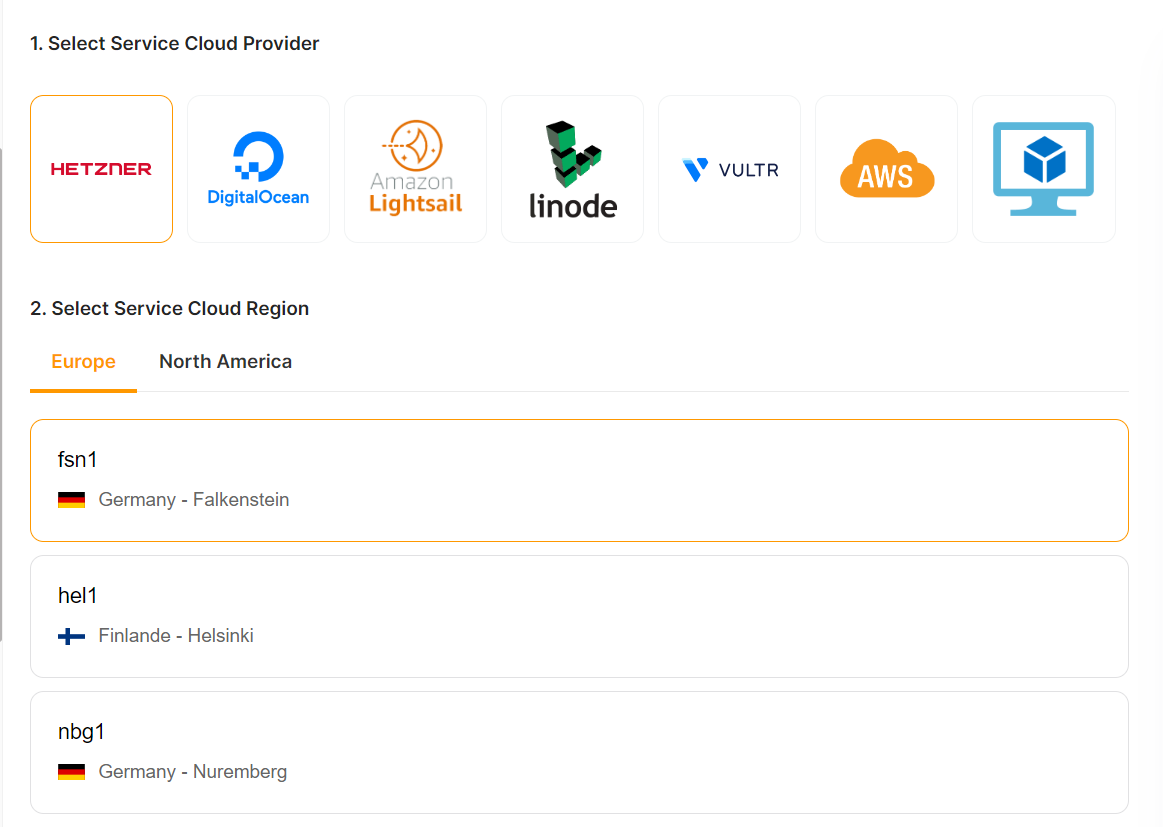
Task: Open the North America region tab
Action: (225, 362)
